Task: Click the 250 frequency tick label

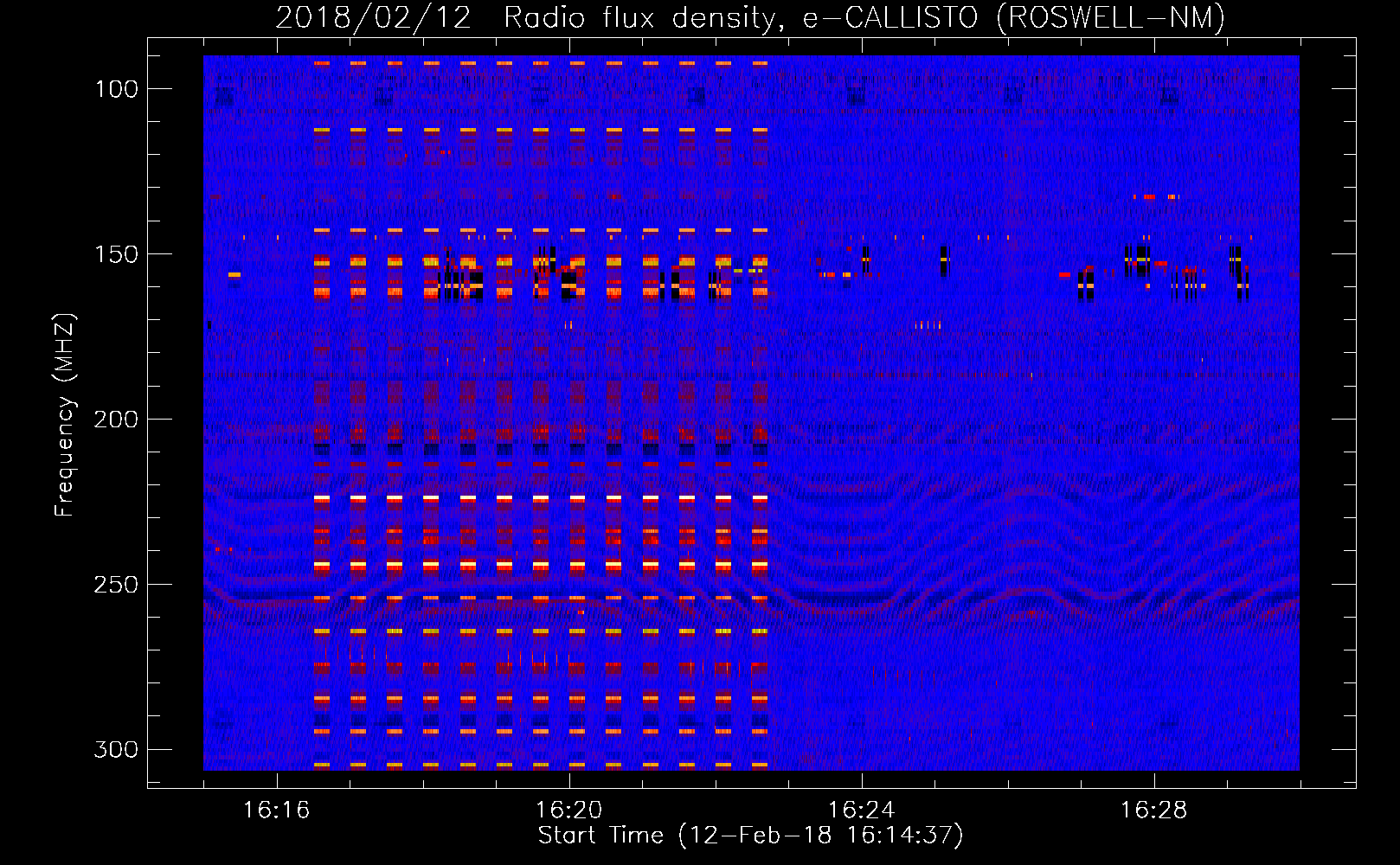Action: pyautogui.click(x=117, y=585)
